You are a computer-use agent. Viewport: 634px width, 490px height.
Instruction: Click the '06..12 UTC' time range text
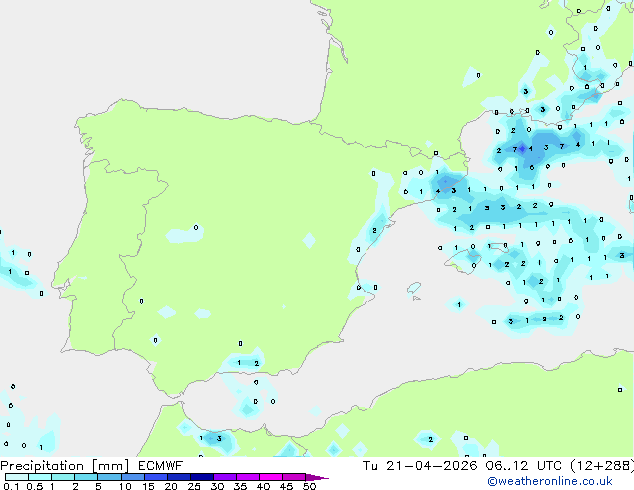[524, 465]
